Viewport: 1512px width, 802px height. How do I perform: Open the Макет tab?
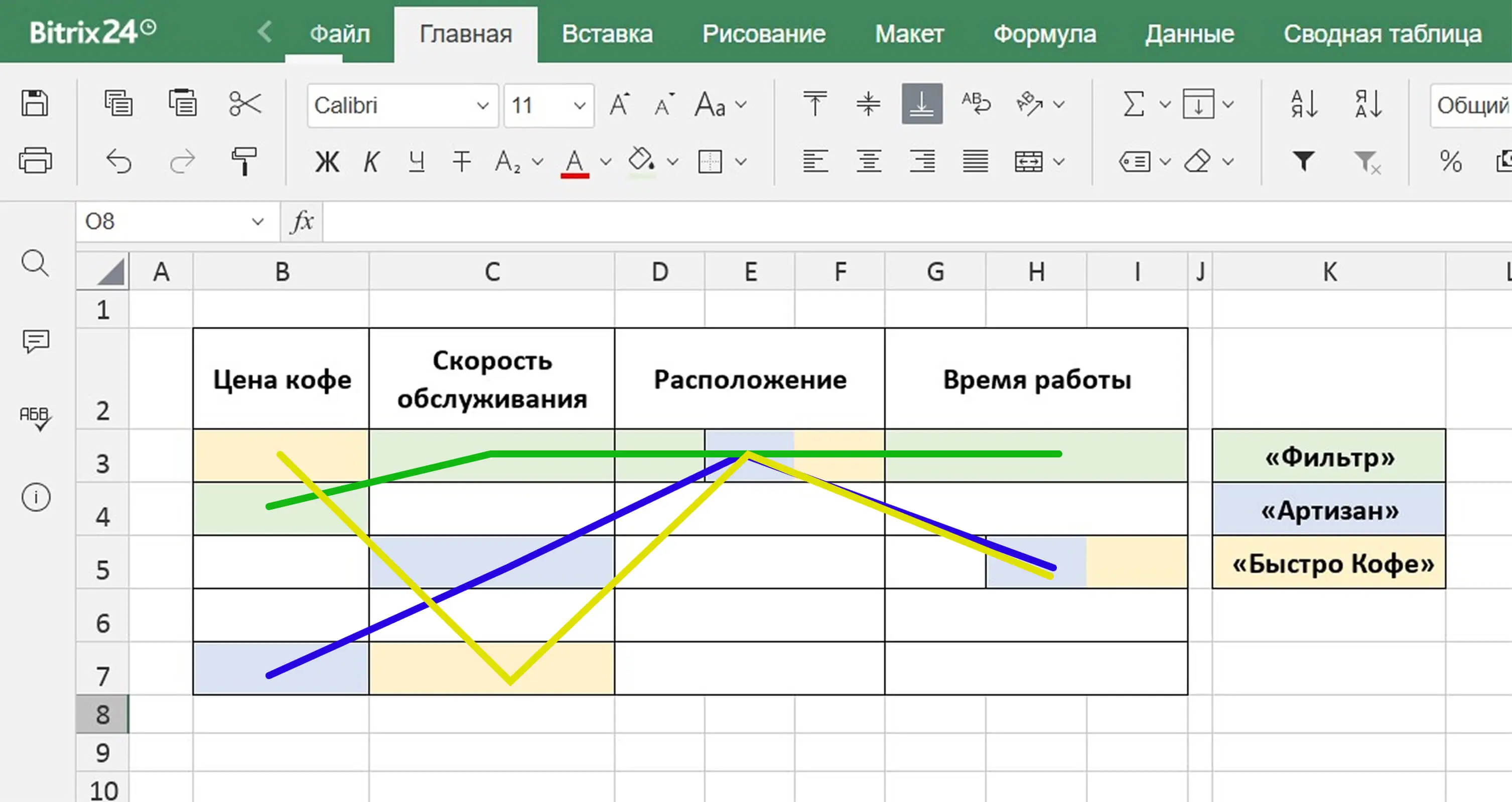click(909, 34)
